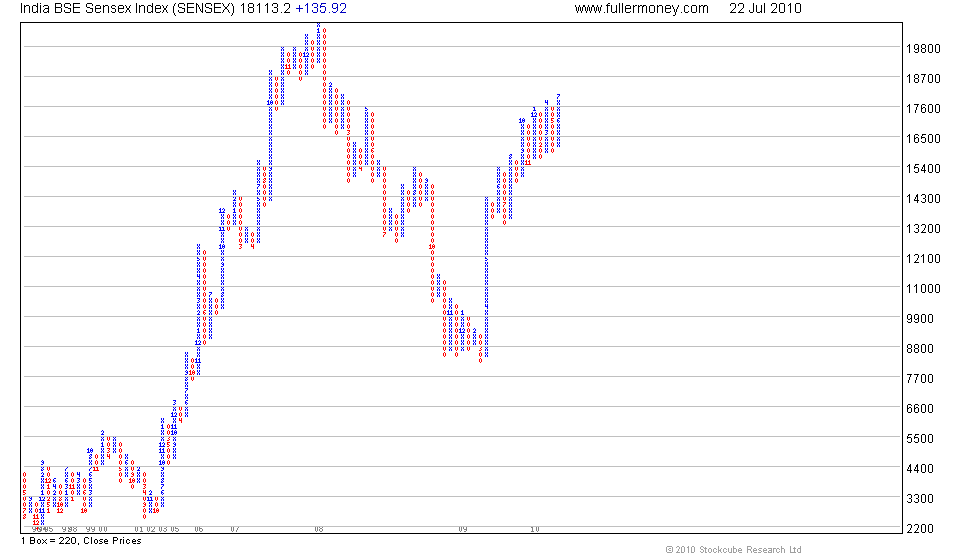
Task: Click the 16500 price axis label
Action: coord(923,139)
